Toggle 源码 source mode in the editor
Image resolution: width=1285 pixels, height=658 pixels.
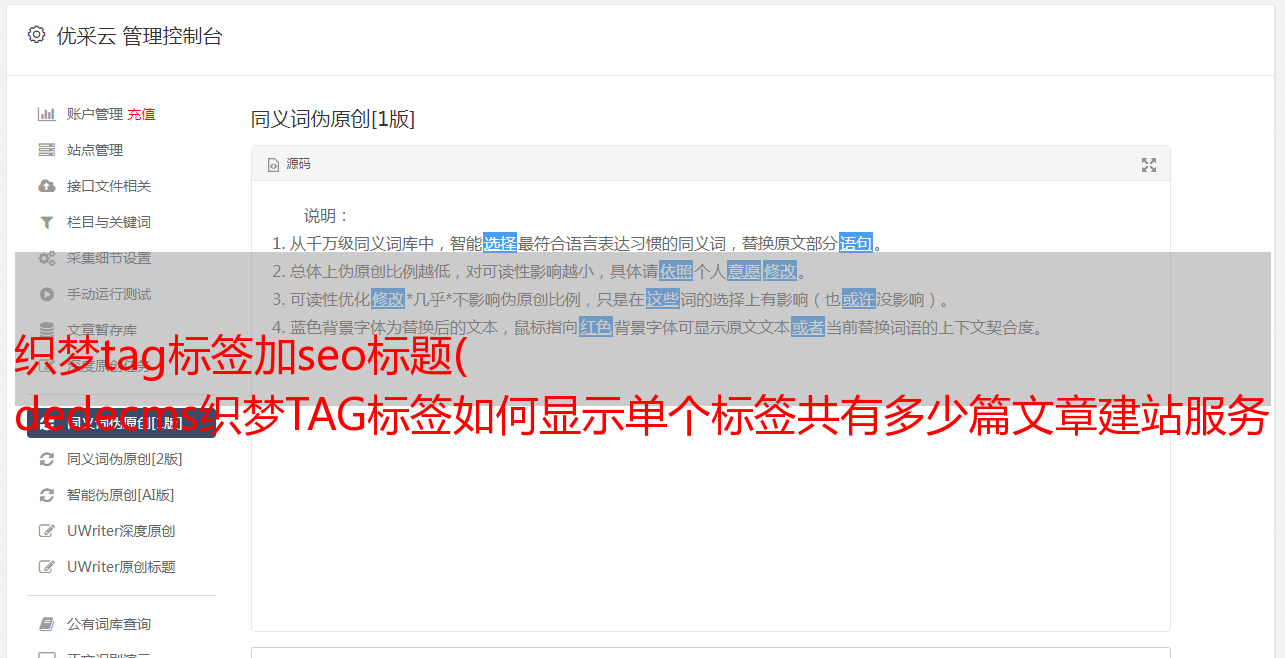pos(289,164)
